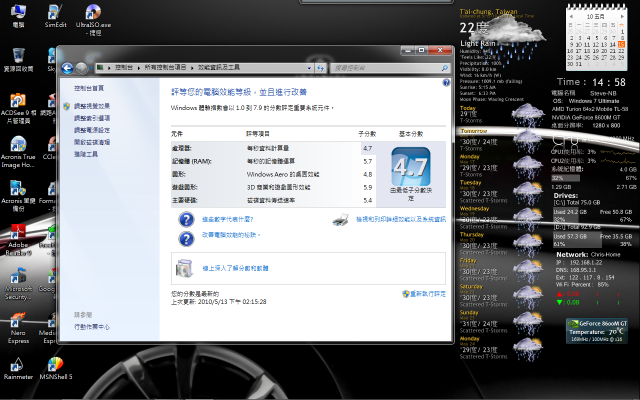Image resolution: width=640 pixels, height=400 pixels.
Task: Open the Microsoft Security desktop shortcut
Action: [18, 284]
